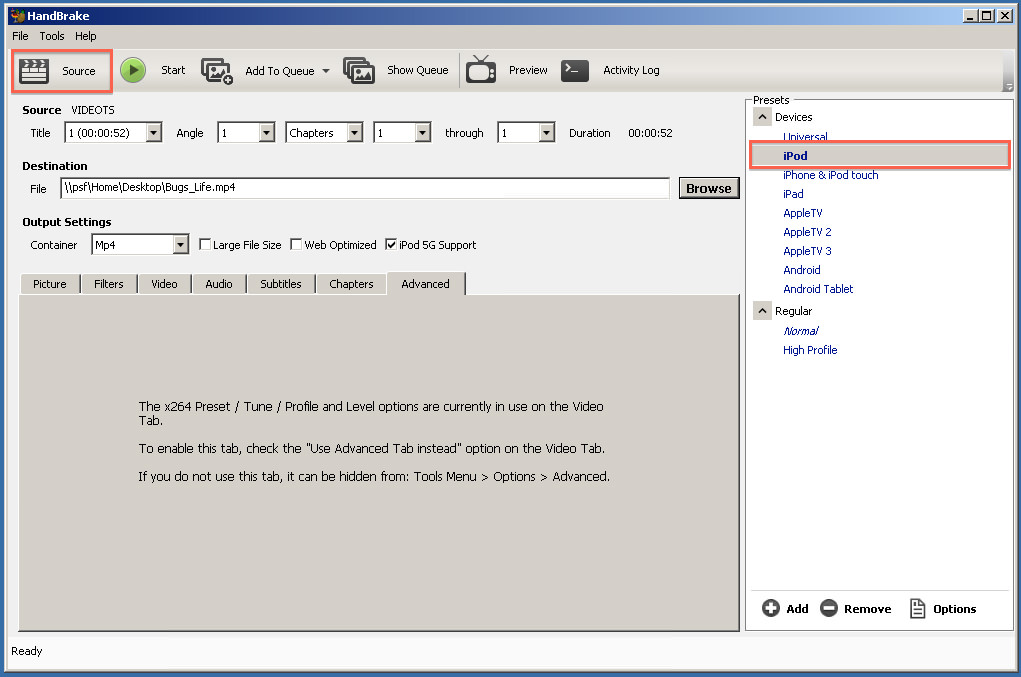
Task: Click the Preview television icon
Action: 481,70
